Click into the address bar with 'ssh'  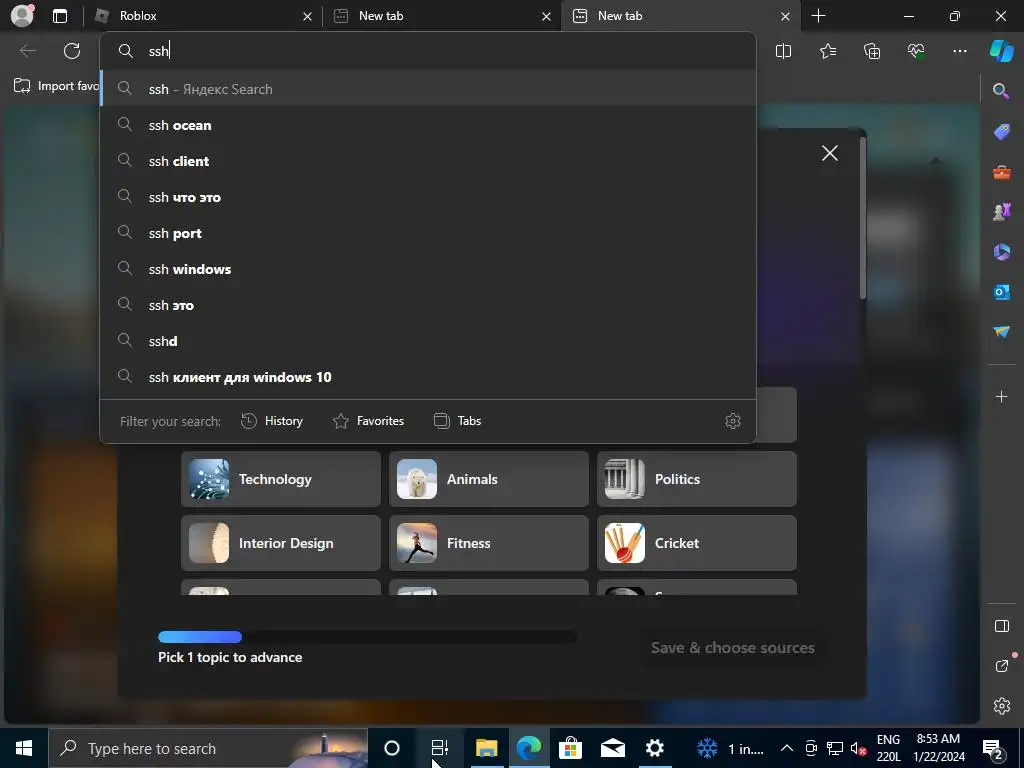point(428,51)
